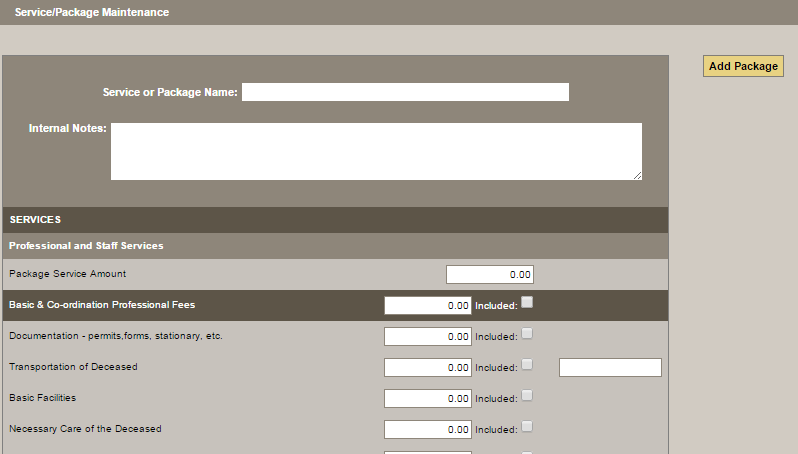The width and height of the screenshot is (798, 454).
Task: Edit Basic & Co-ordination Professional Fees amount
Action: (428, 305)
